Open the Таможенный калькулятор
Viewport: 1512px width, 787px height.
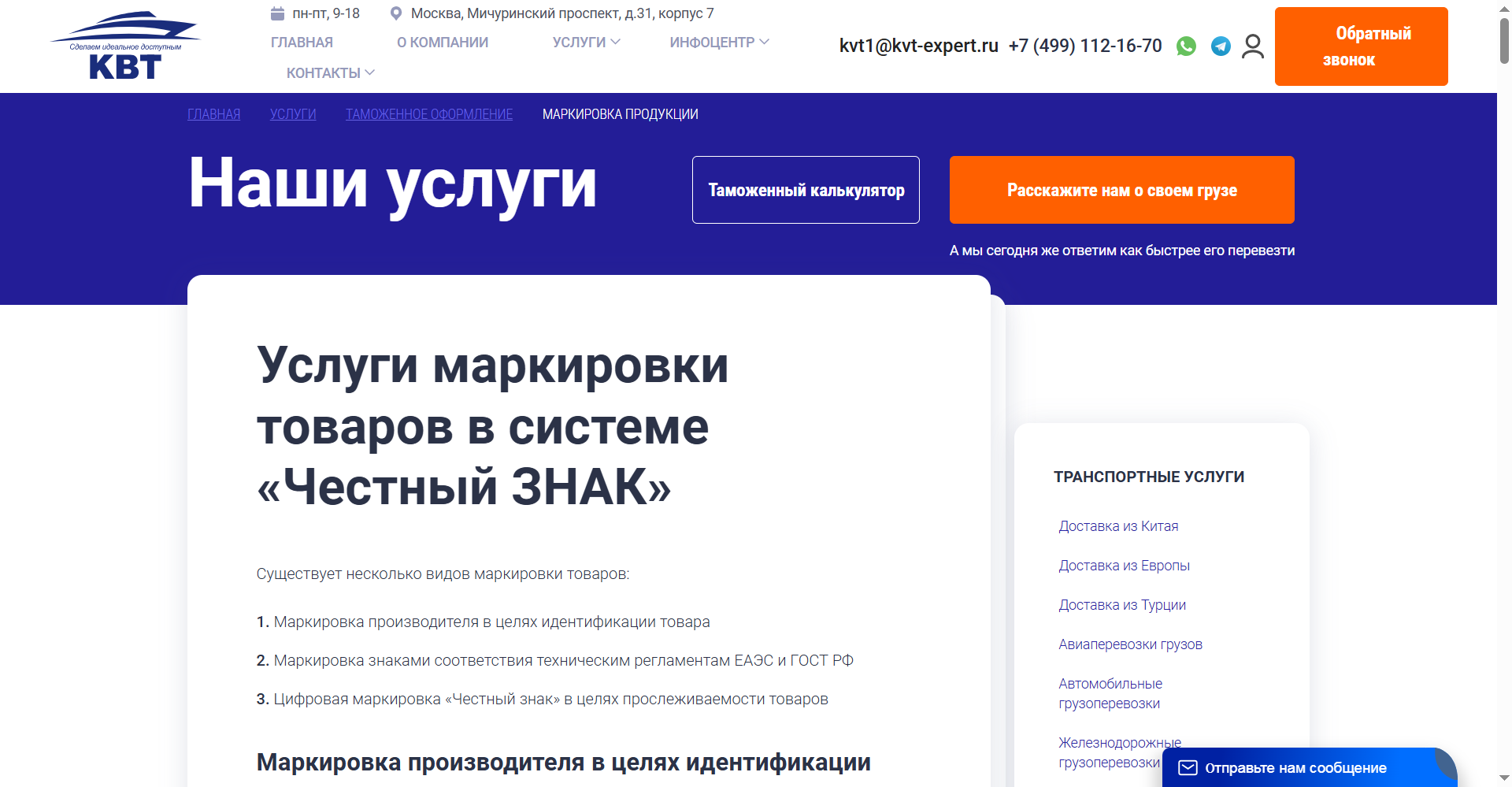click(806, 189)
